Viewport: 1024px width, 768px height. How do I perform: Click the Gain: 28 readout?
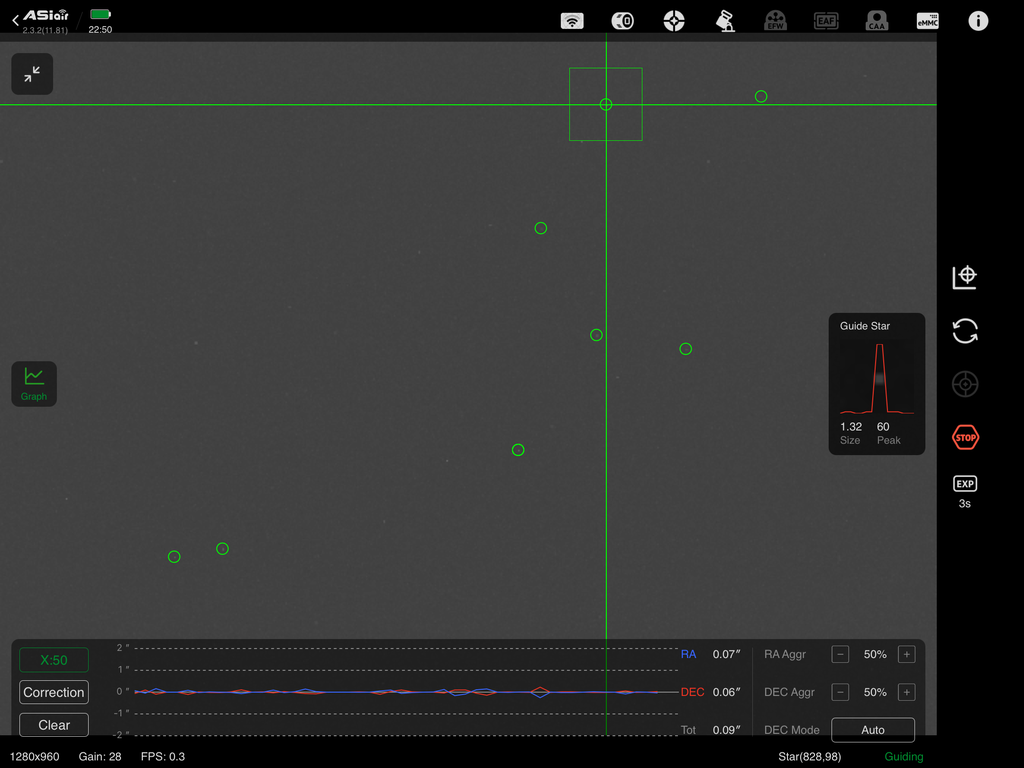coord(100,757)
